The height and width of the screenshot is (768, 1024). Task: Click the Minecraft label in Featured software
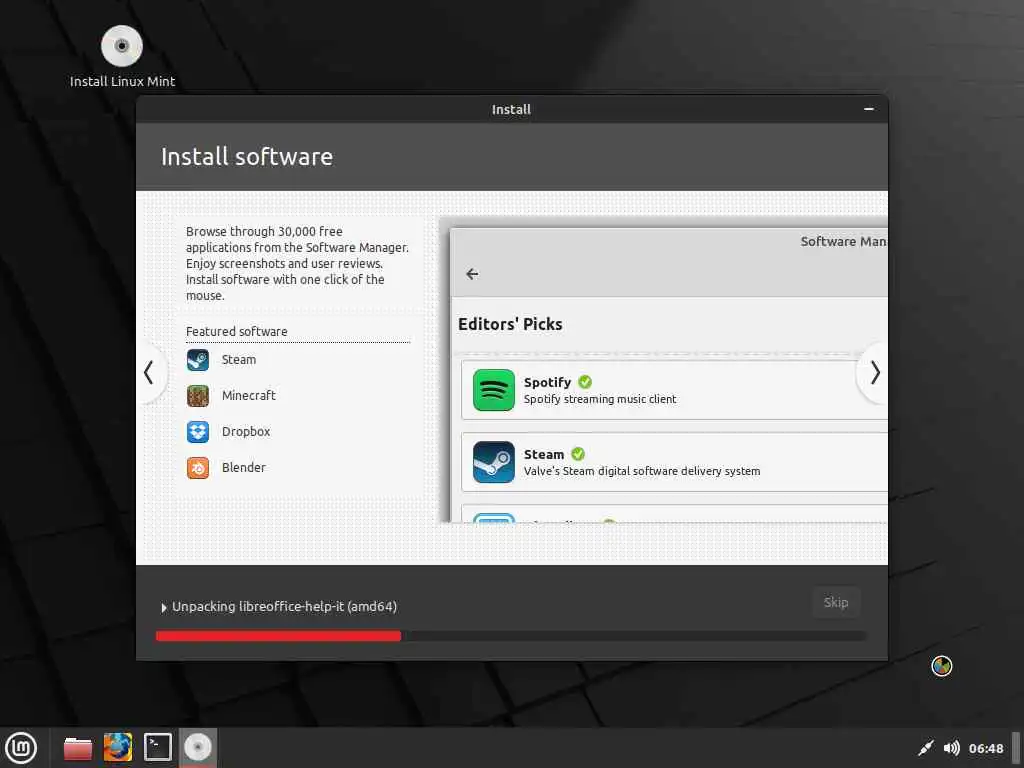point(249,396)
